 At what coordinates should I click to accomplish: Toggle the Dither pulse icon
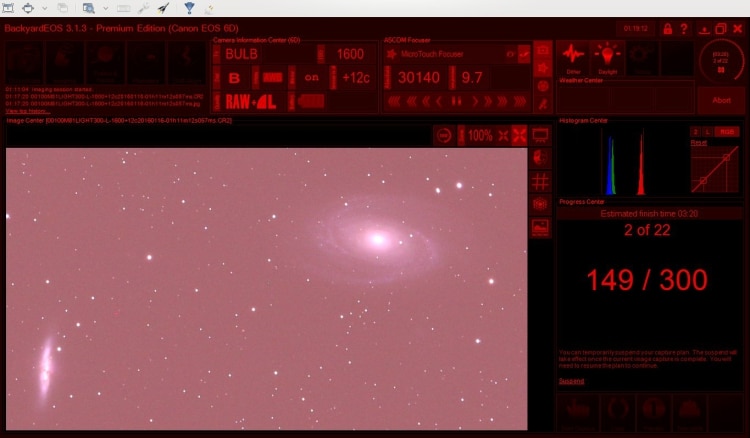[573, 58]
